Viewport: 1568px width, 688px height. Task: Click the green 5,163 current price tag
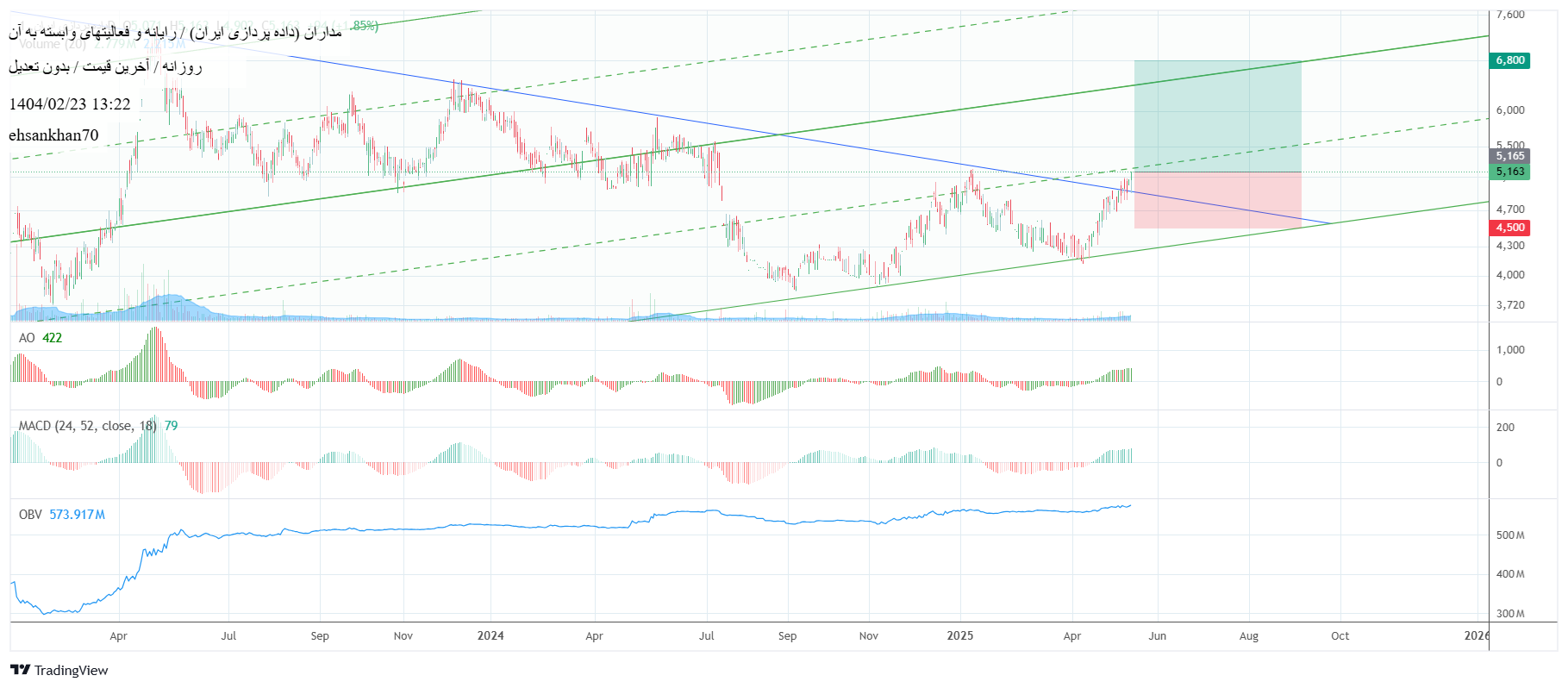(x=1509, y=172)
